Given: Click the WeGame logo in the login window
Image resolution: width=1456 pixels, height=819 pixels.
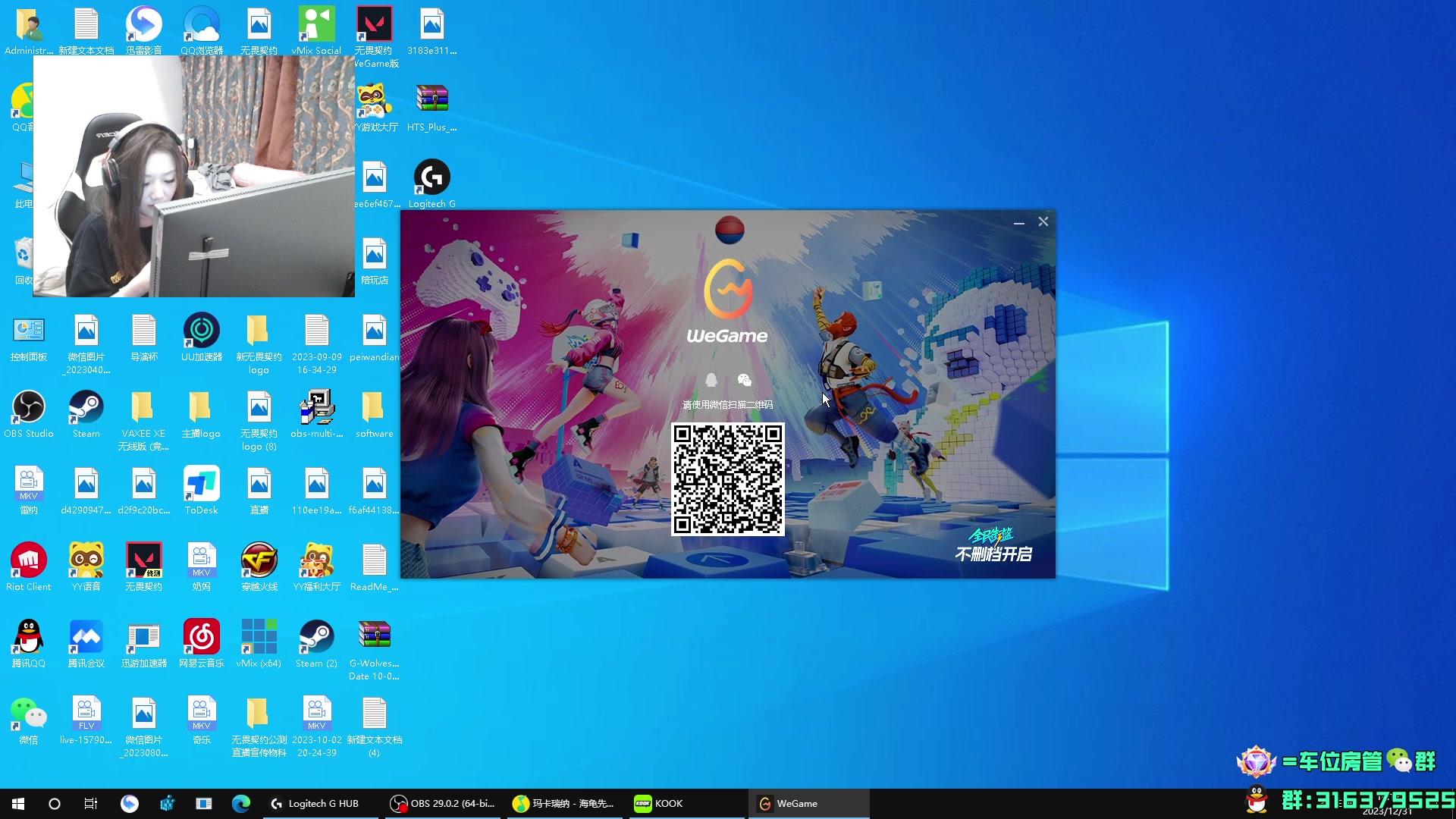Looking at the screenshot, I should coord(727,301).
